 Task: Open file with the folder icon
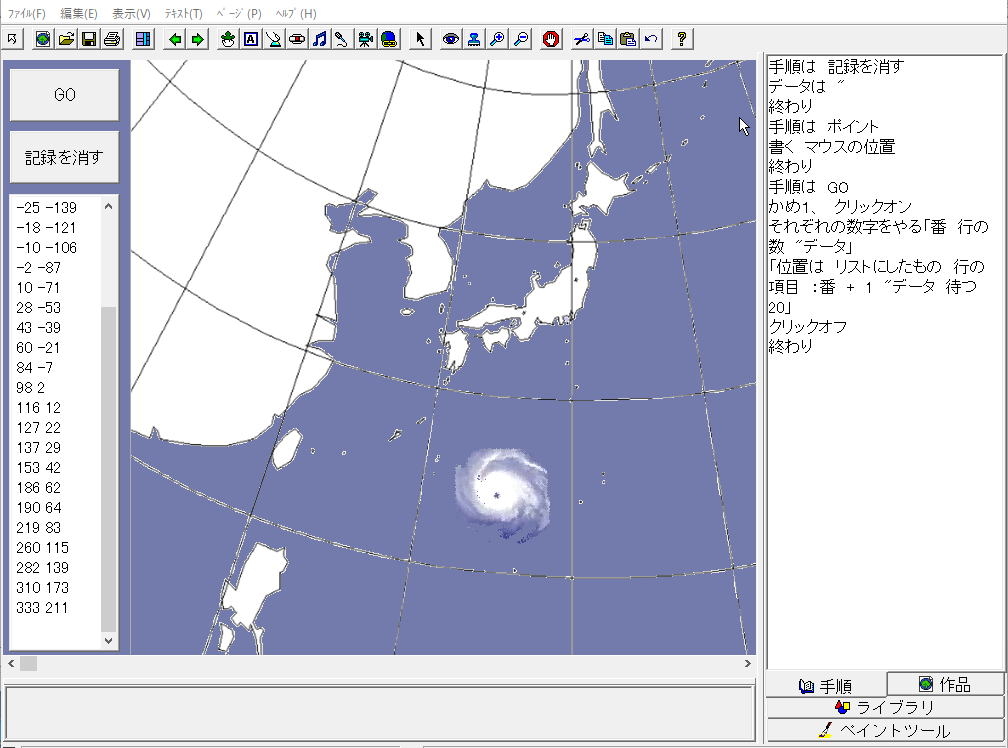(66, 39)
